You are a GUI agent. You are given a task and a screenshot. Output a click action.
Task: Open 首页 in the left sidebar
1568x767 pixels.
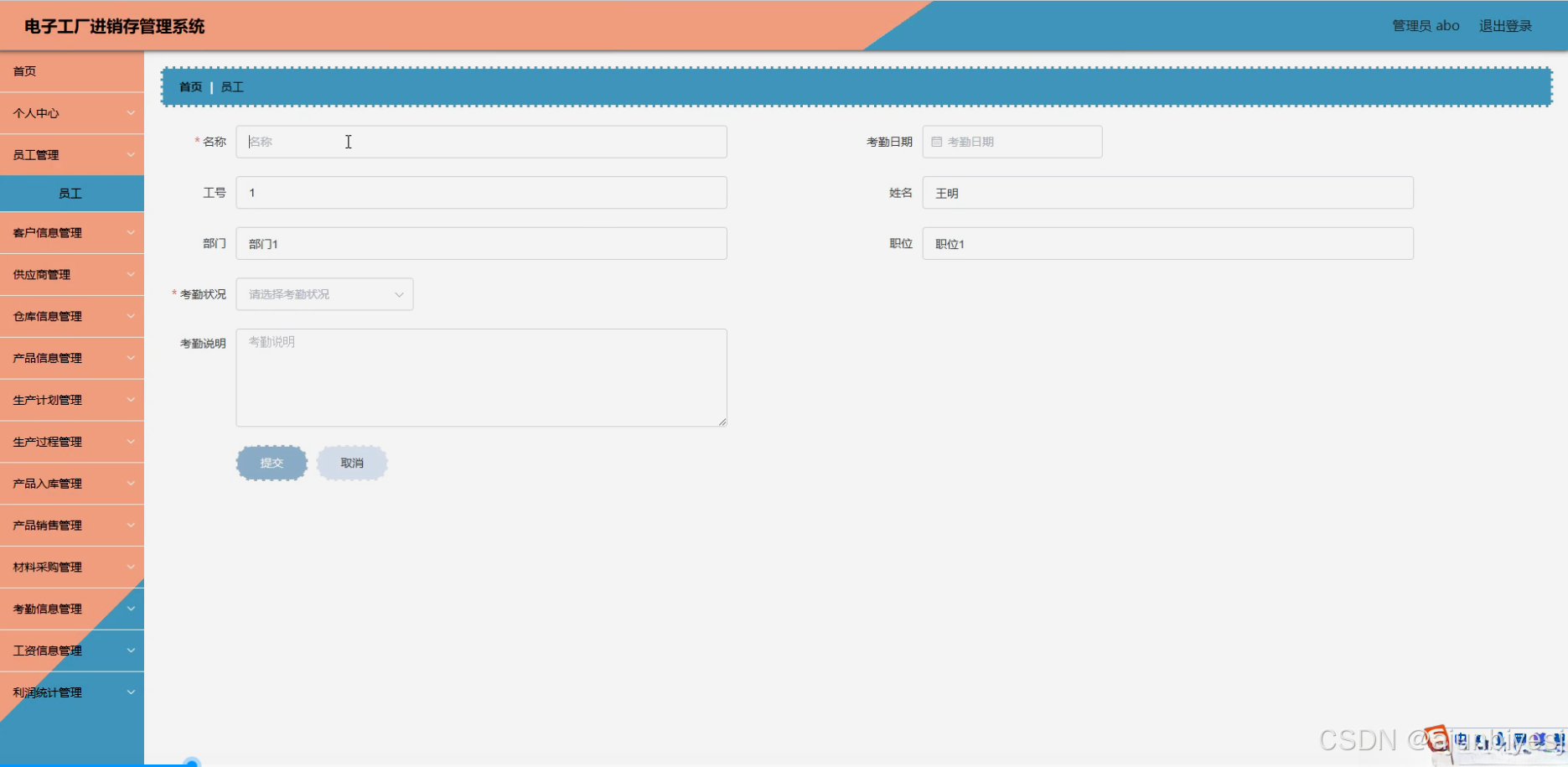pyautogui.click(x=72, y=71)
